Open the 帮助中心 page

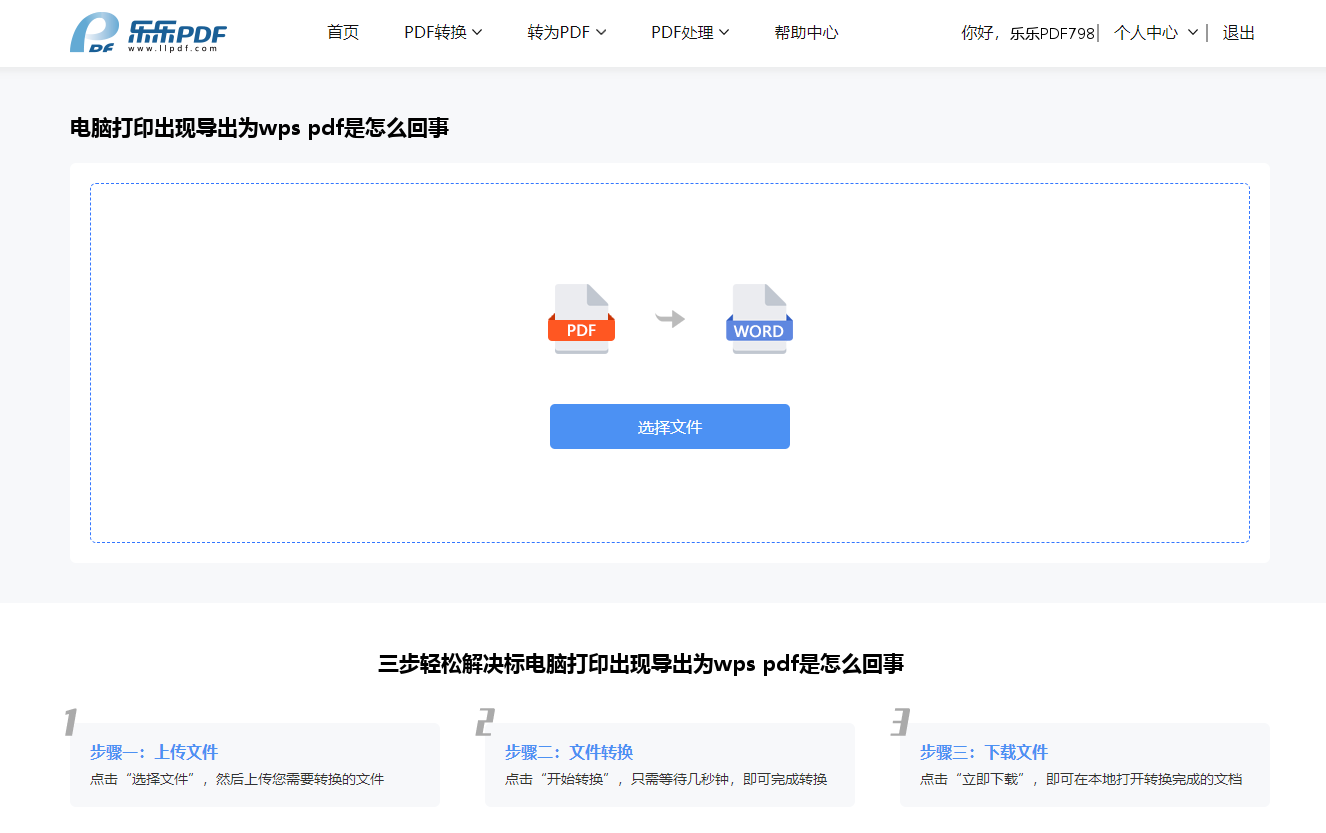coord(806,33)
